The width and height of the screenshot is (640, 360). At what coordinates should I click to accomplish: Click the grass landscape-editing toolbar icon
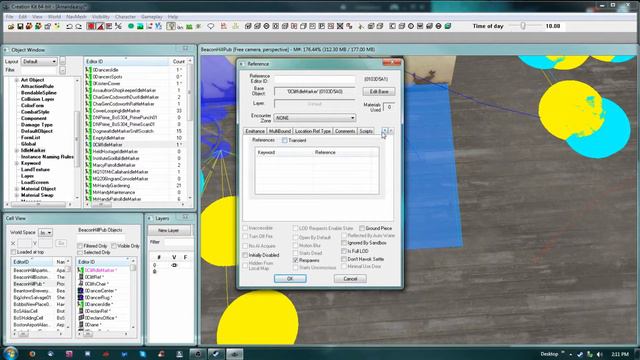[x=189, y=26]
